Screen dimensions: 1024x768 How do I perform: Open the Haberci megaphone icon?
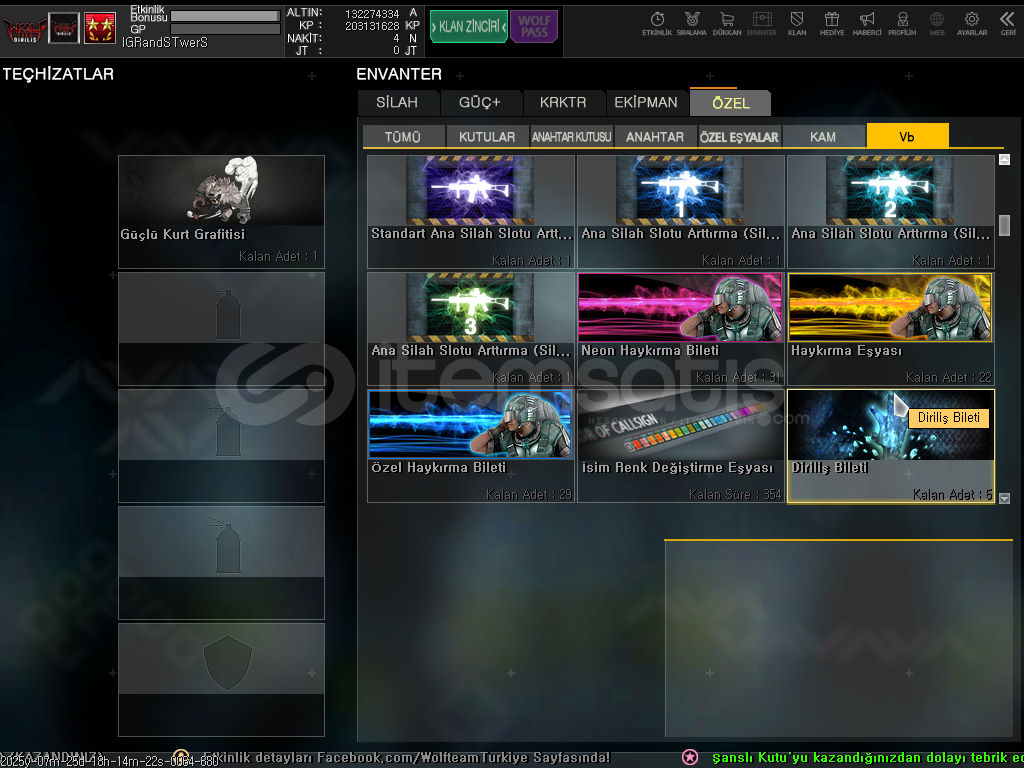[867, 24]
